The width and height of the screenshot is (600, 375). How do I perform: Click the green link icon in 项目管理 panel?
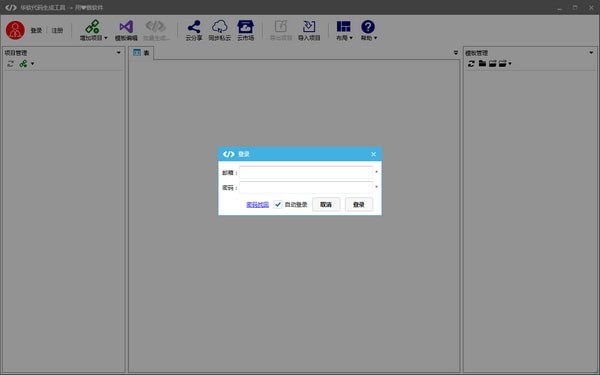[x=23, y=64]
